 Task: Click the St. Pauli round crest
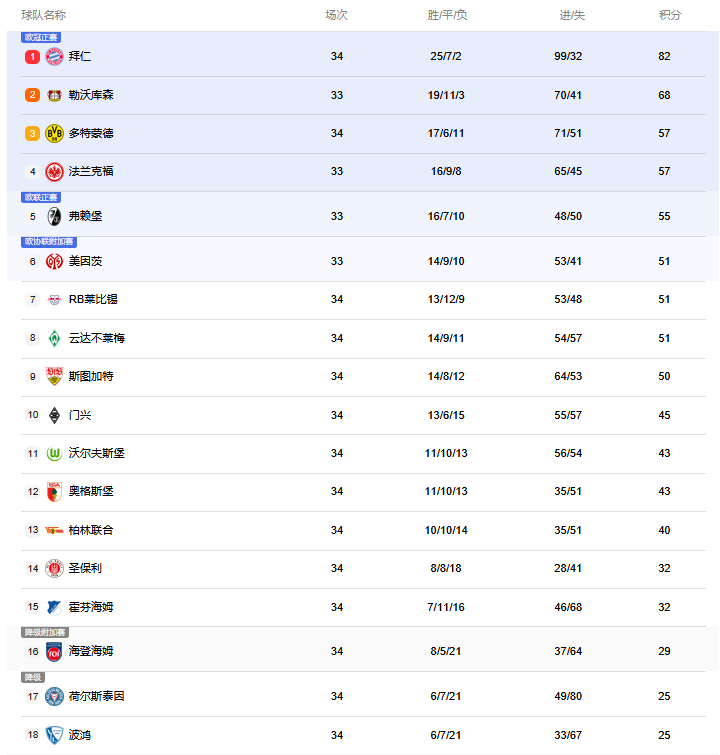54,569
